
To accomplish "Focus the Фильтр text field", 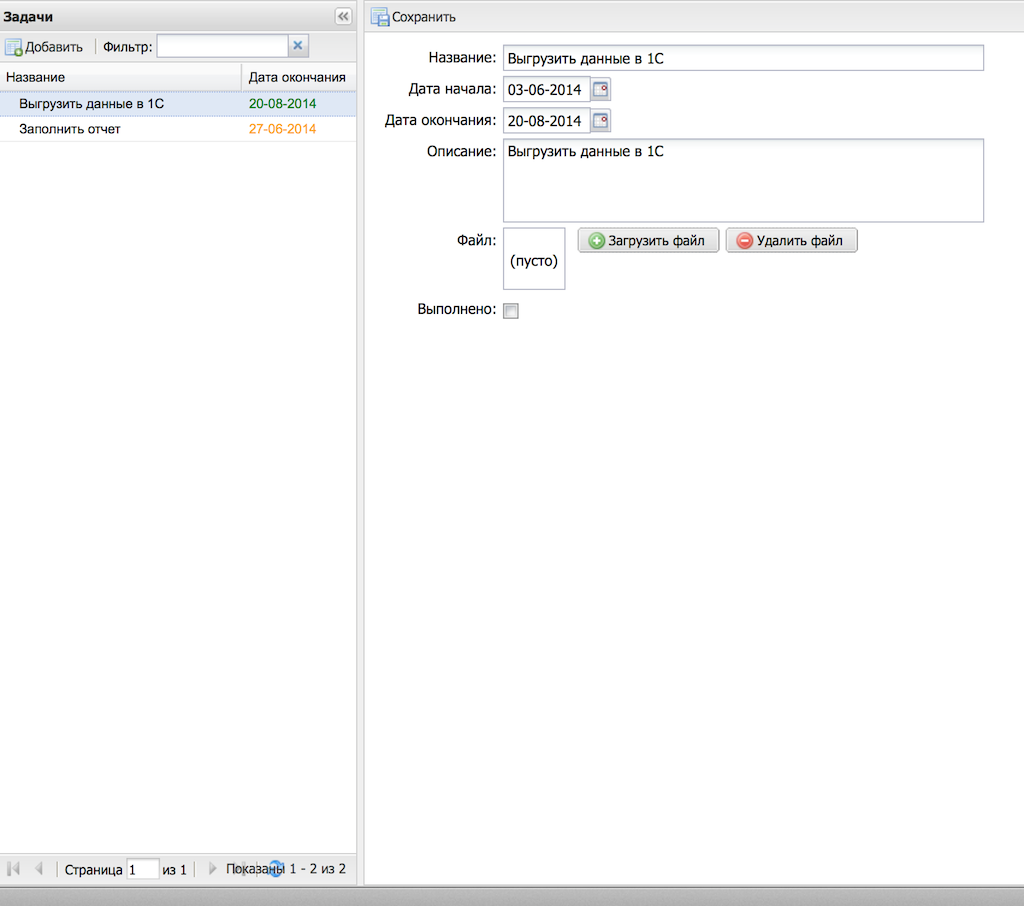I will pos(222,46).
